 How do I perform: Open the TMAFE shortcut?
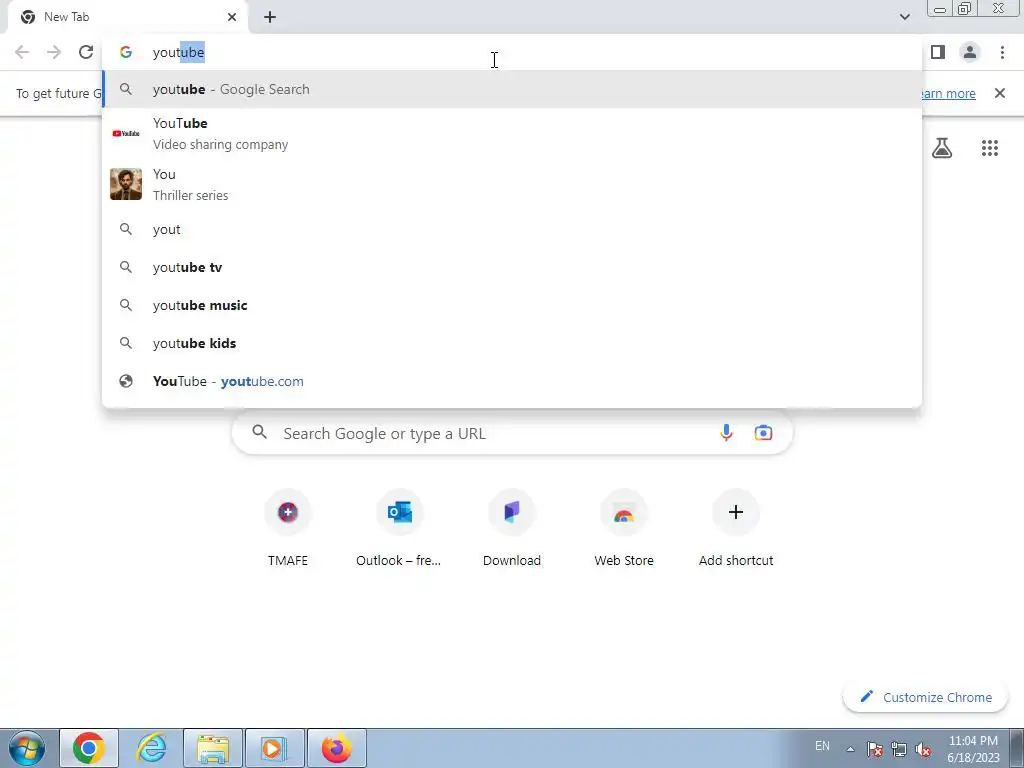tap(288, 529)
